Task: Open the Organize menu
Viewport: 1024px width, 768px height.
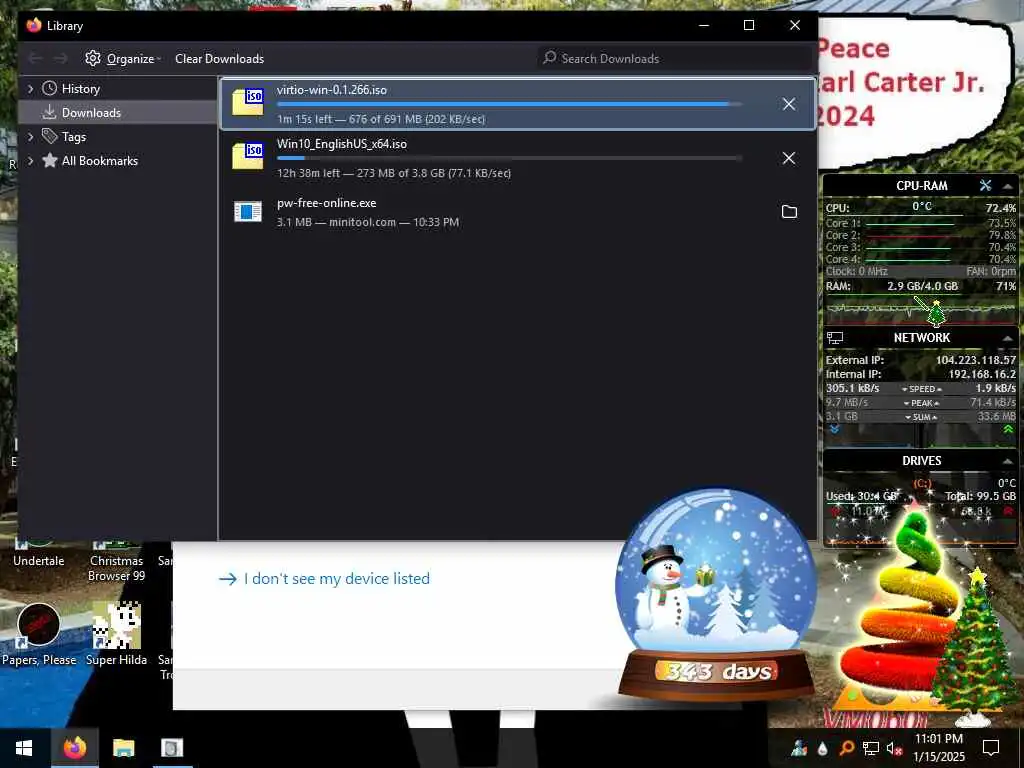Action: pos(123,59)
